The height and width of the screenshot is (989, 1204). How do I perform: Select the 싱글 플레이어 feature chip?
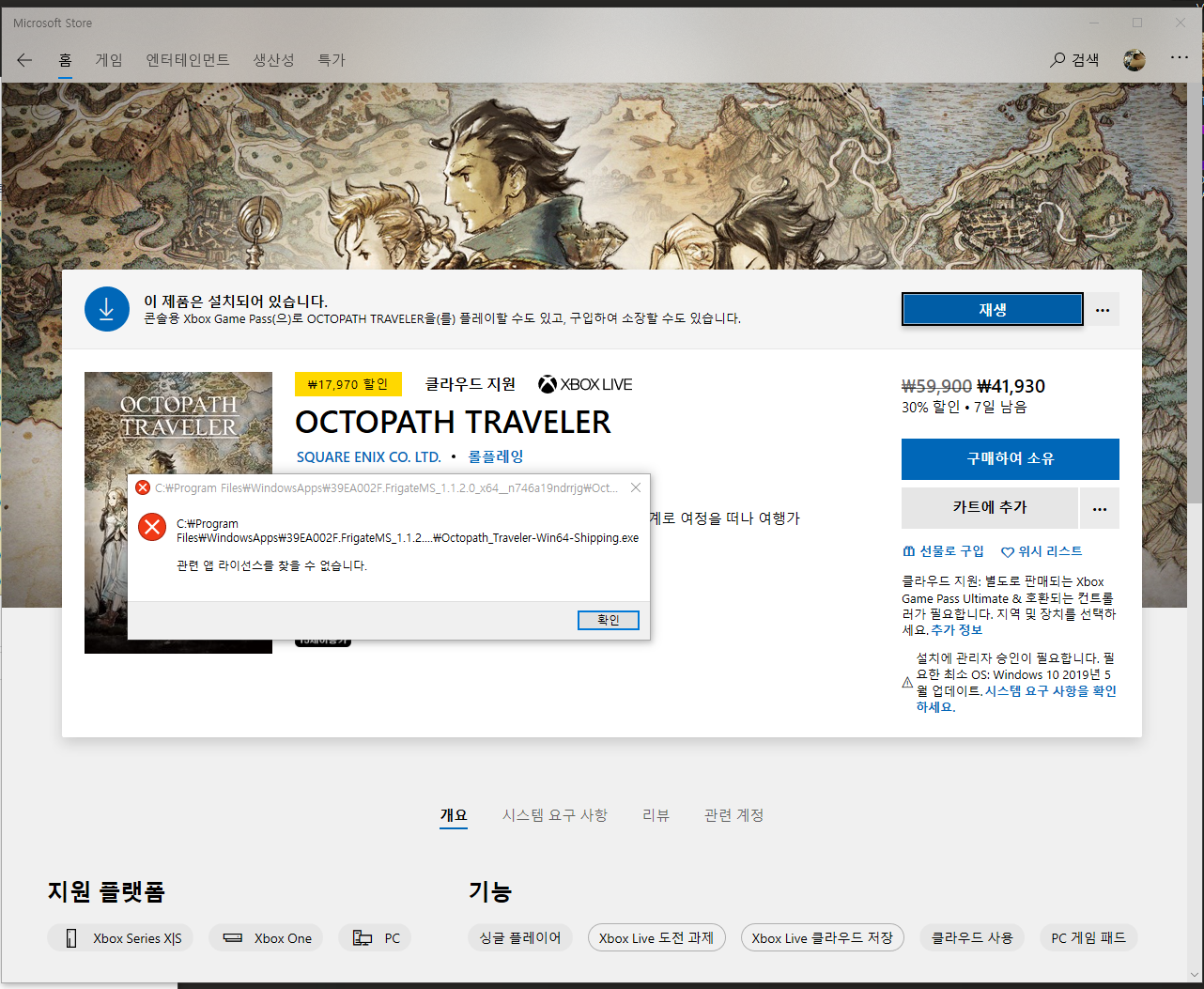point(520,938)
